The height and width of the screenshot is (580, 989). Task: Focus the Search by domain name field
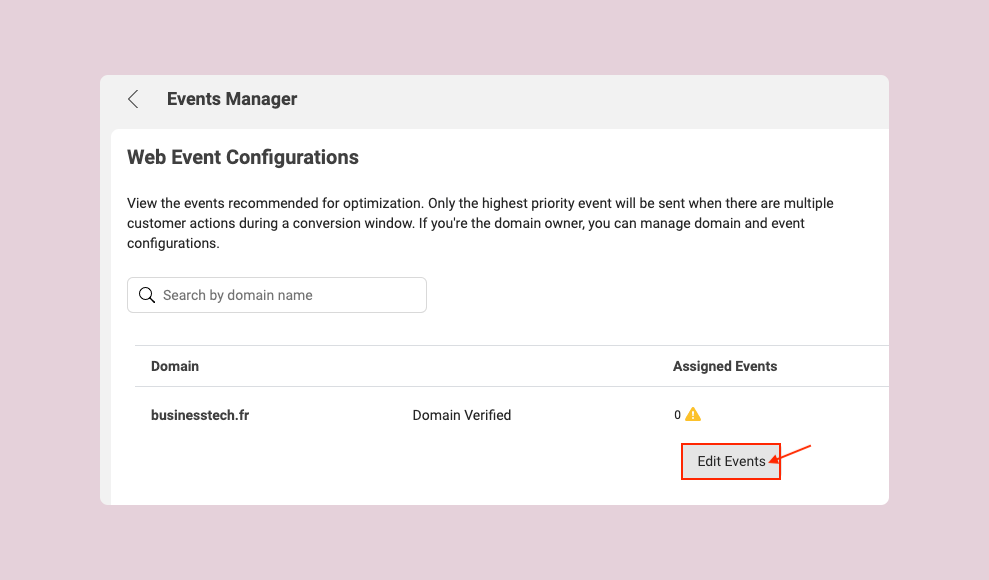pos(277,295)
